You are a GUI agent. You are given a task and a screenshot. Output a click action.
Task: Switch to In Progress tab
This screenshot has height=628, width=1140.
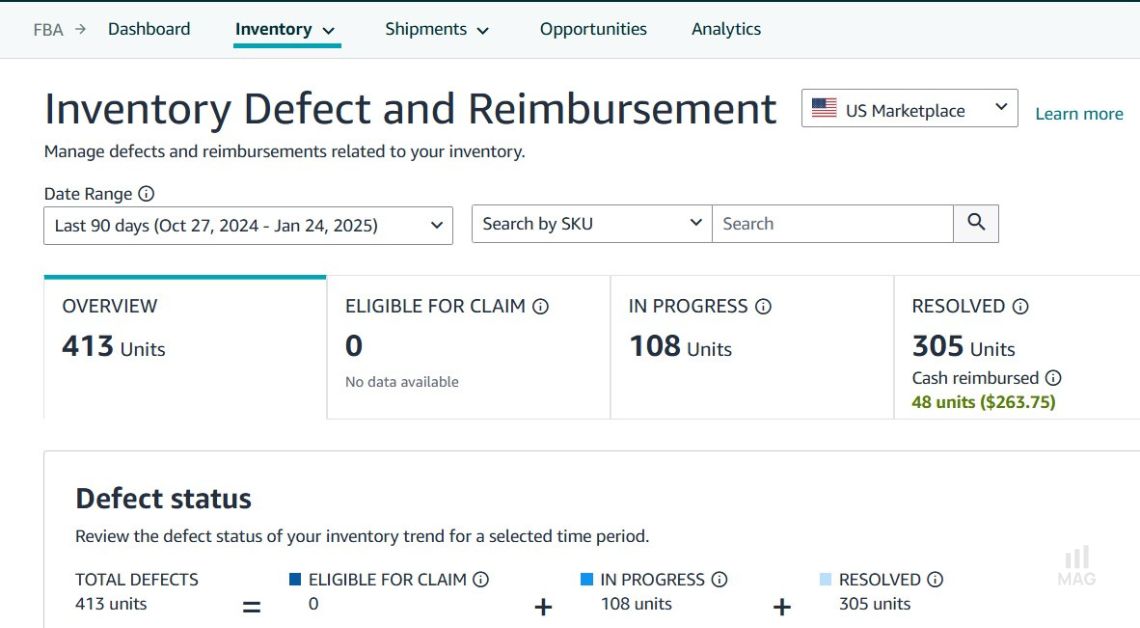click(752, 347)
